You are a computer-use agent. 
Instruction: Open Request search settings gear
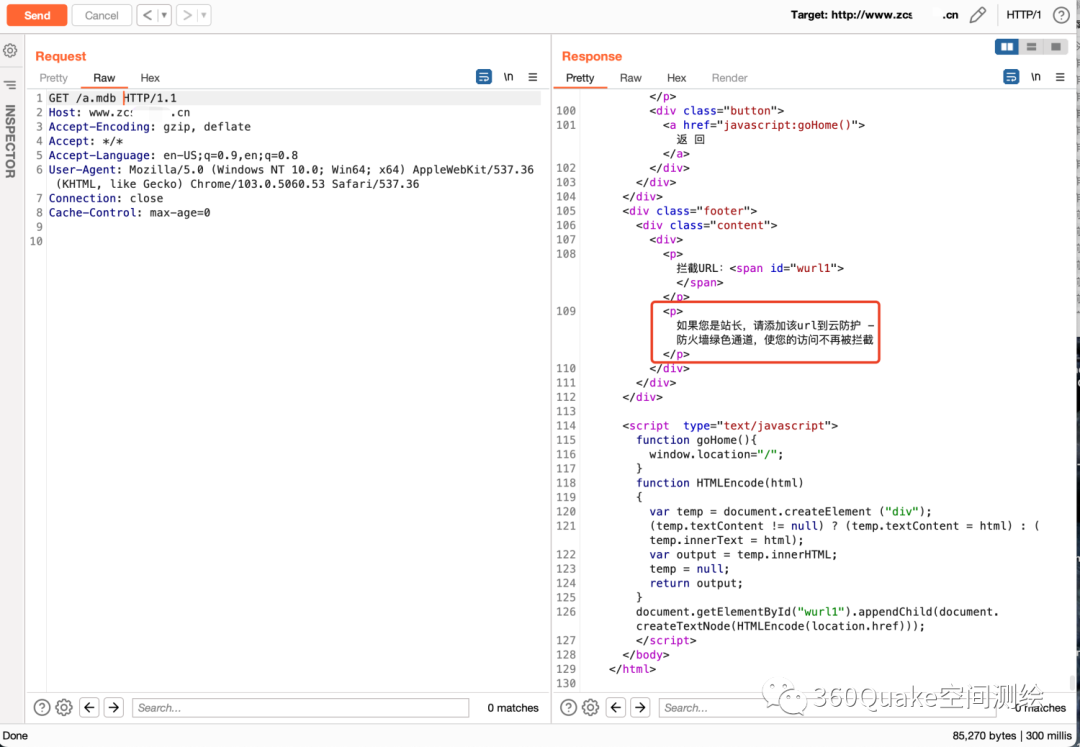coord(64,707)
